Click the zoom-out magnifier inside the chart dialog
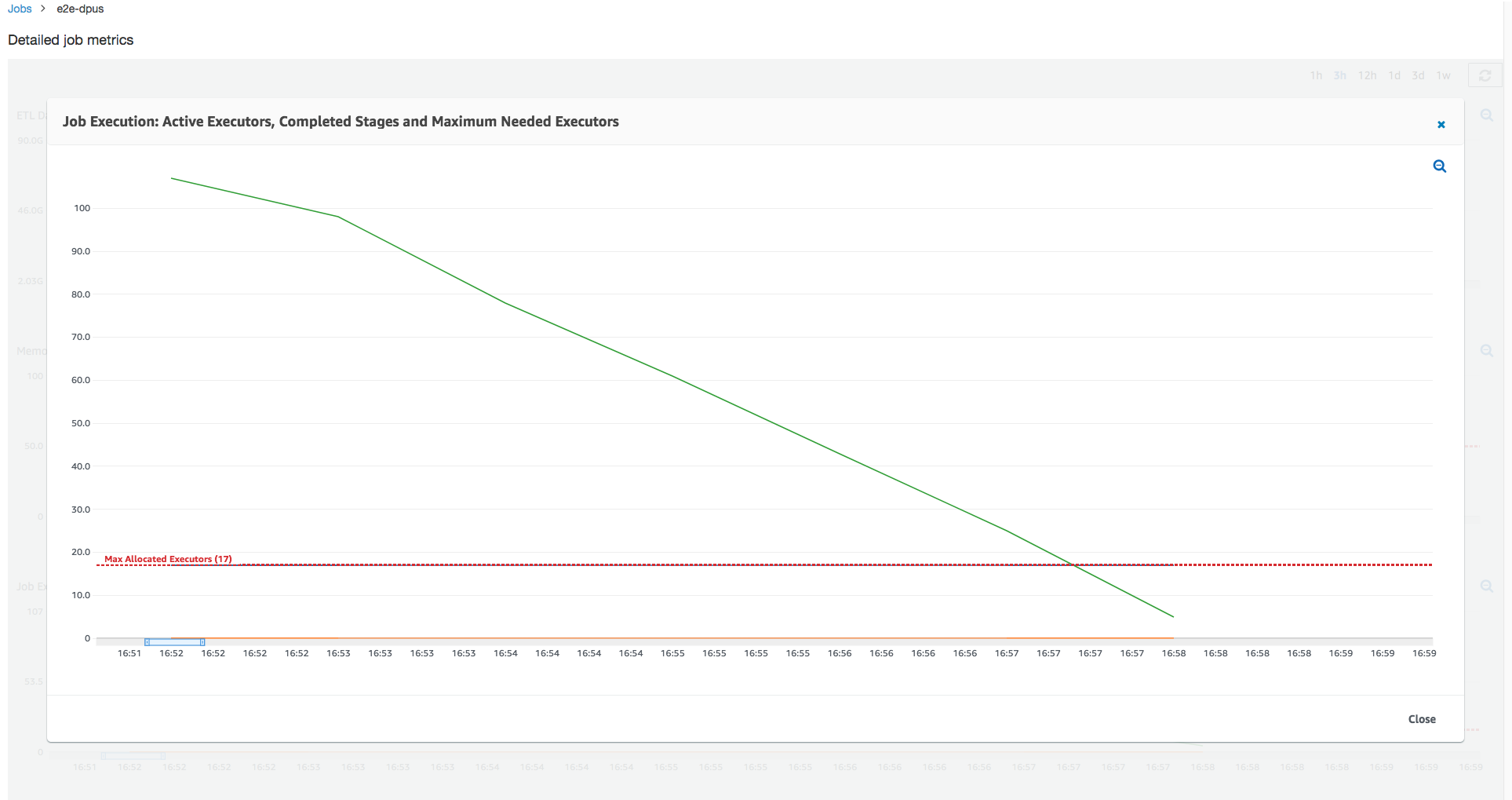The image size is (1512, 800). 1439,166
